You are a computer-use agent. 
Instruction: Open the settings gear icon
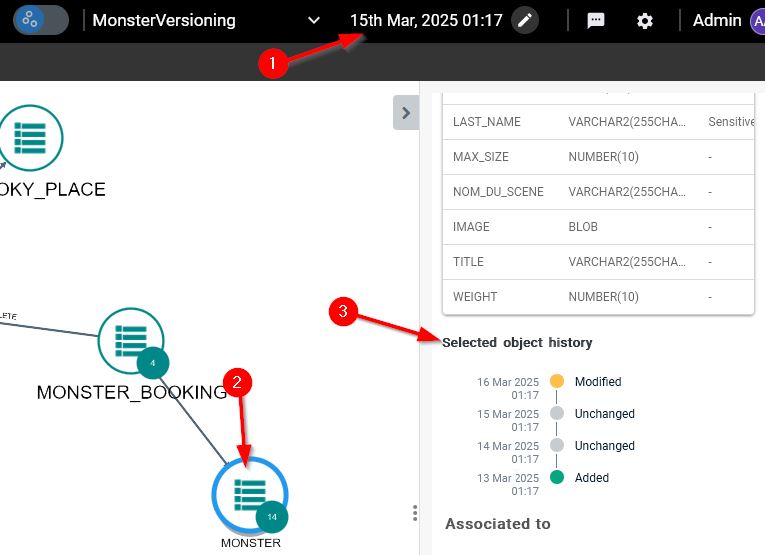tap(645, 20)
